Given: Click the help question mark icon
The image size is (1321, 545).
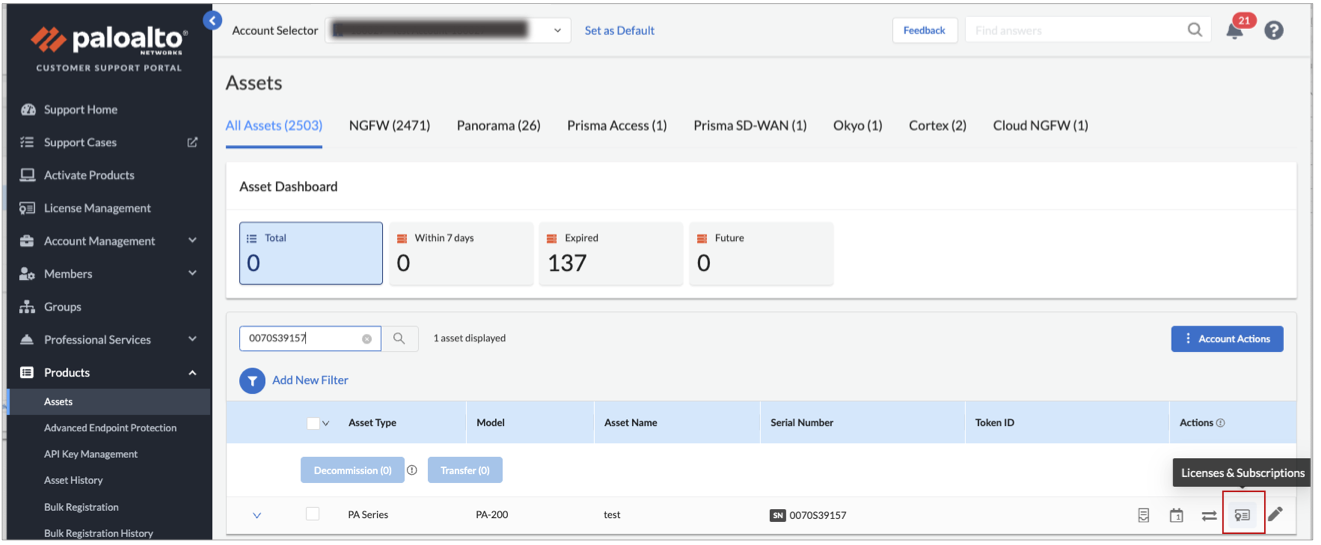Looking at the screenshot, I should click(1273, 31).
